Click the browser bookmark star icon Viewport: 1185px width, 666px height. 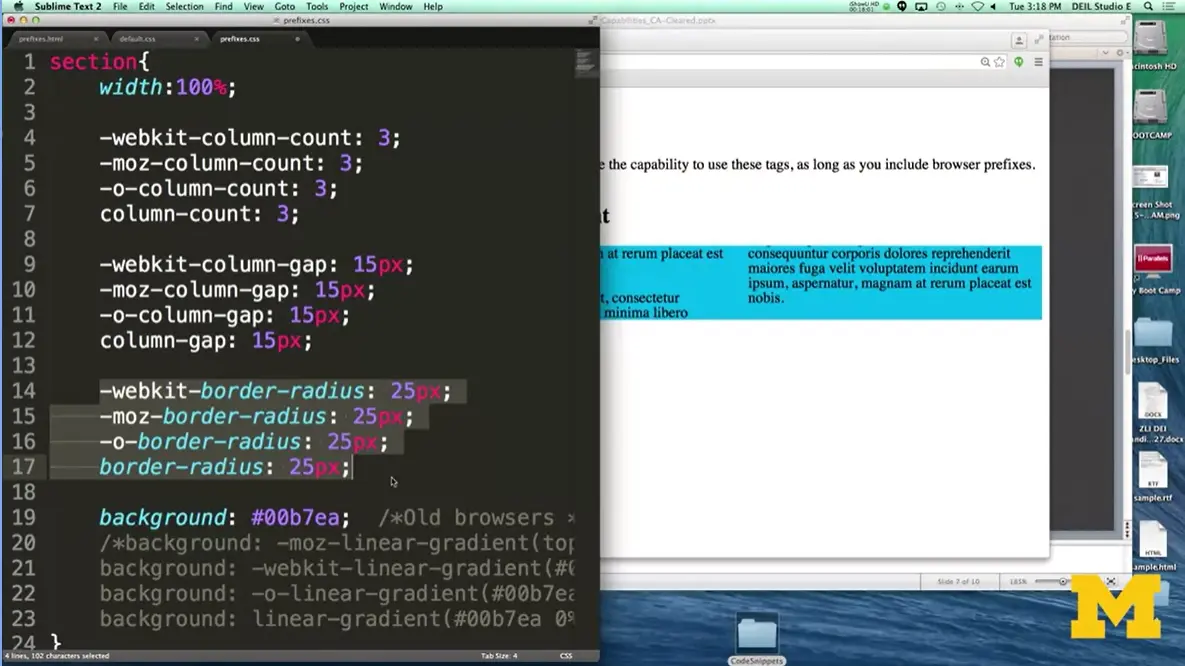pos(1001,62)
